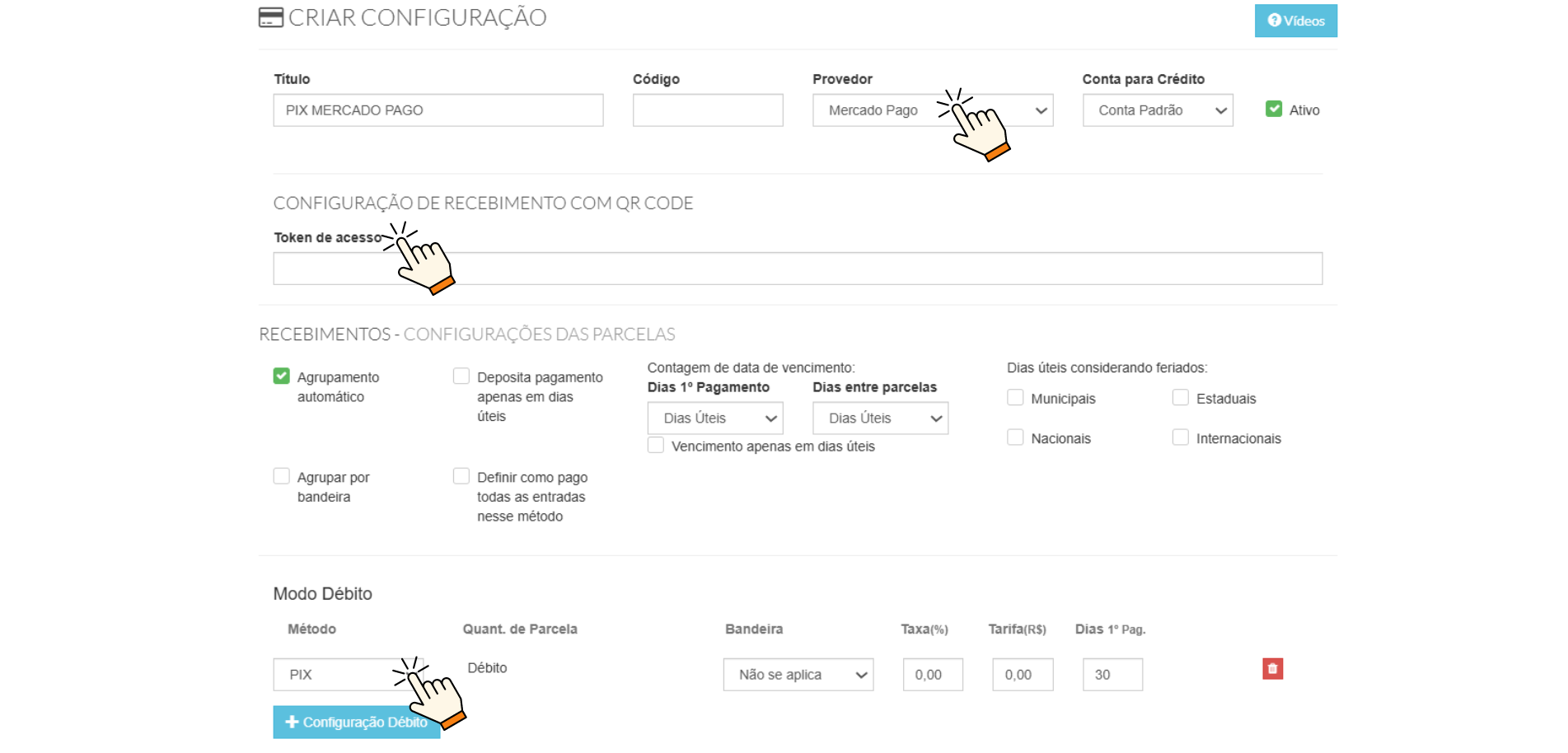The image size is (1568, 753).
Task: Enable Deposita pagamento apenas em dias úteis
Action: tap(461, 376)
